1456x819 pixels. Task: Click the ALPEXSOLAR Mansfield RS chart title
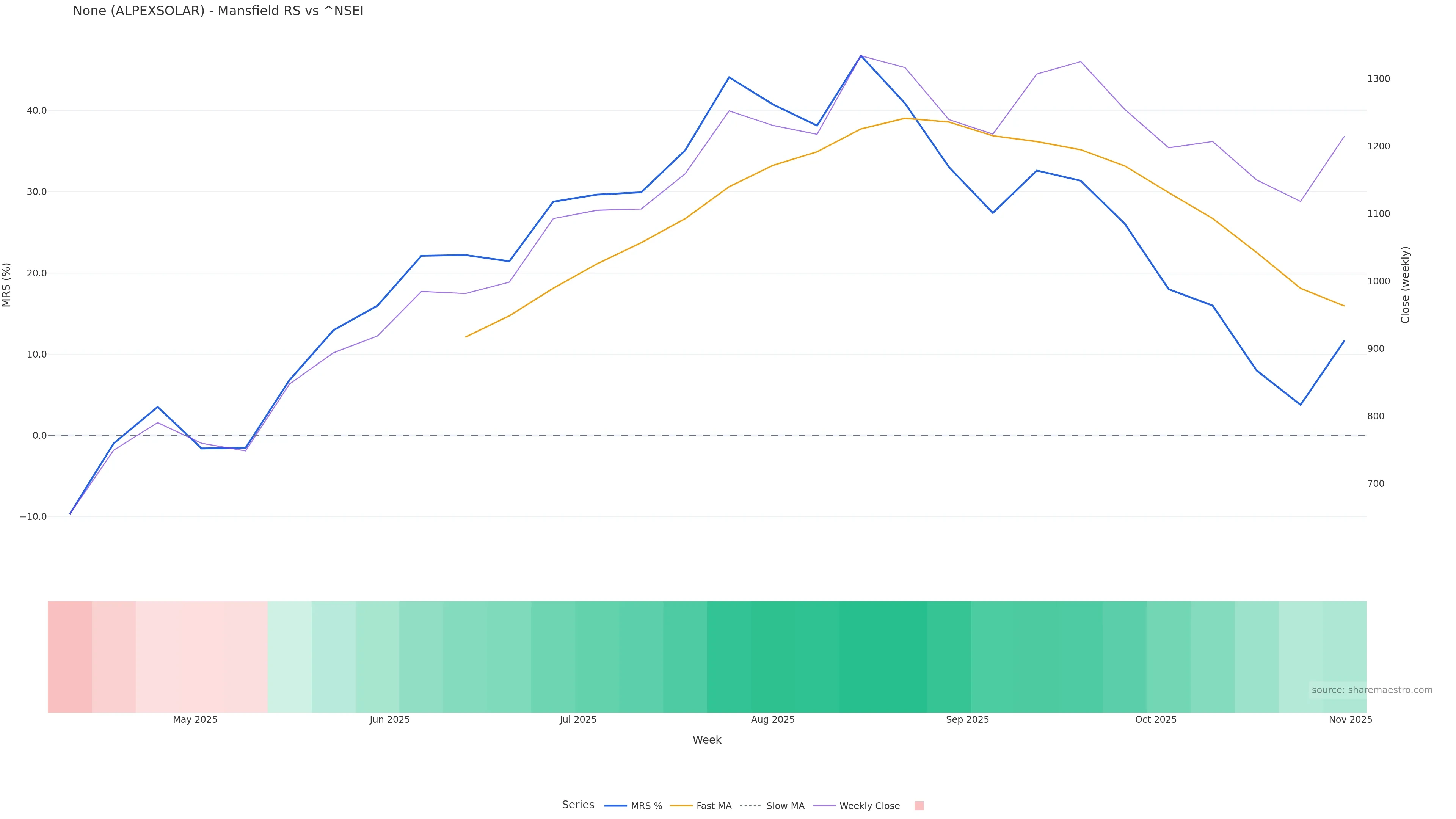tap(218, 11)
